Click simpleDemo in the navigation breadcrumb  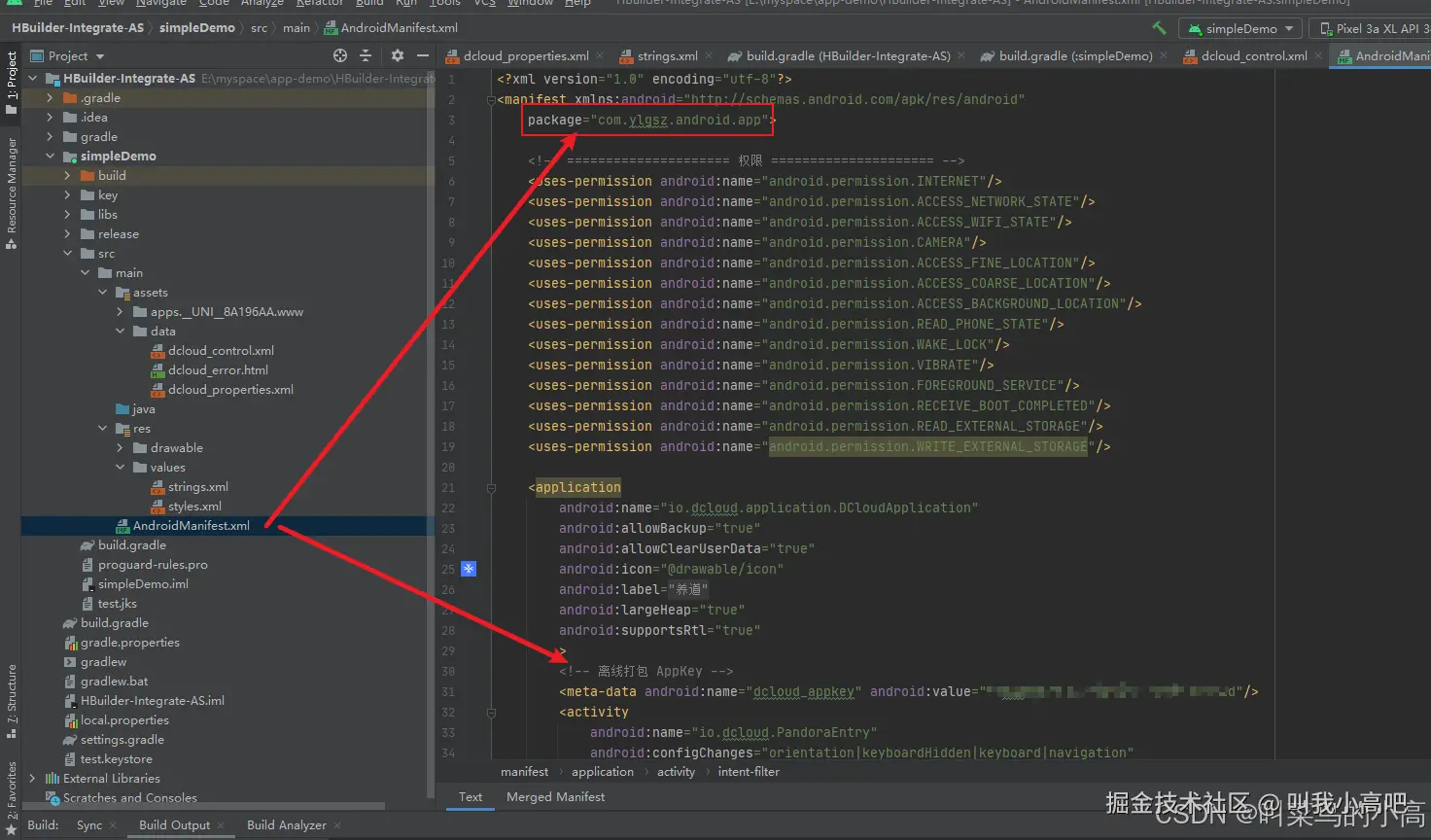tap(196, 28)
